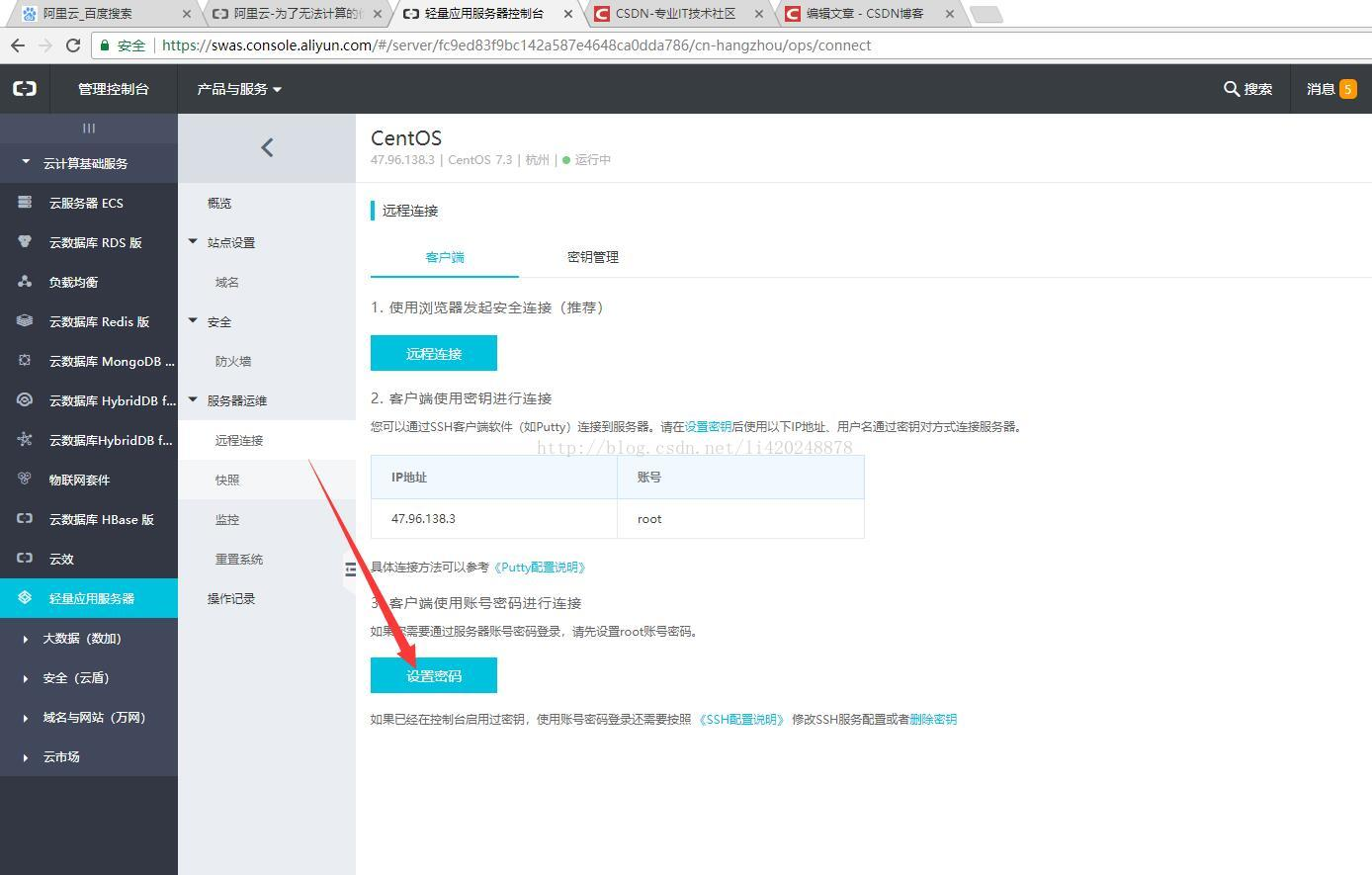
Task: Click the search magnifier icon
Action: pos(1231,89)
